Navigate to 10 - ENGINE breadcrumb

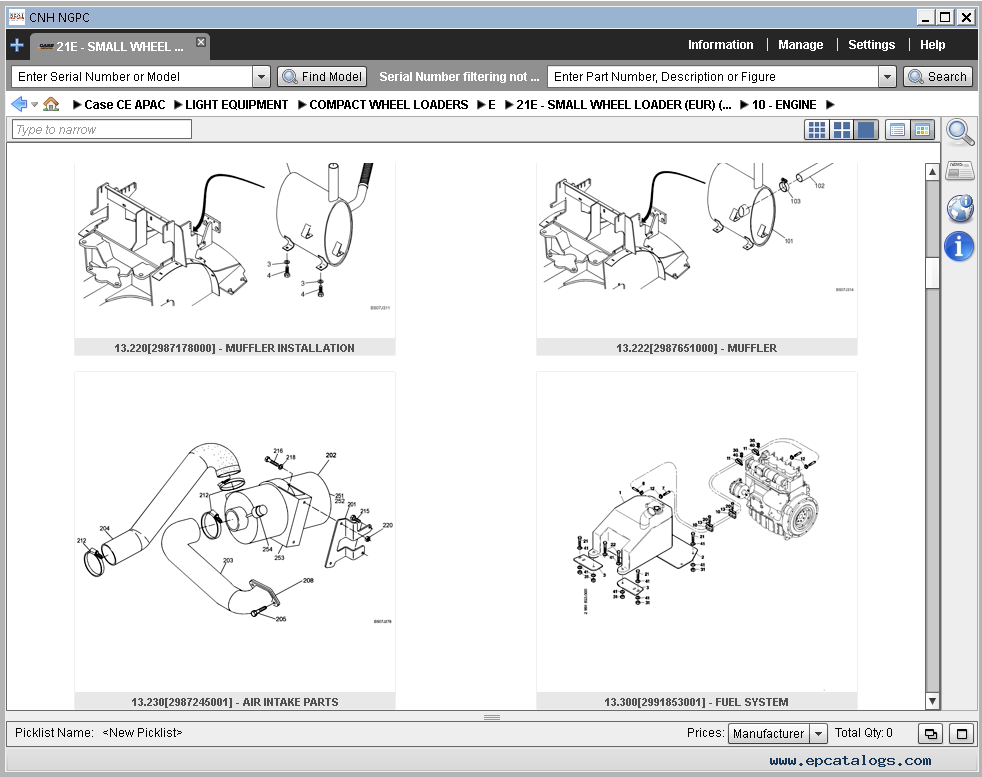click(783, 105)
